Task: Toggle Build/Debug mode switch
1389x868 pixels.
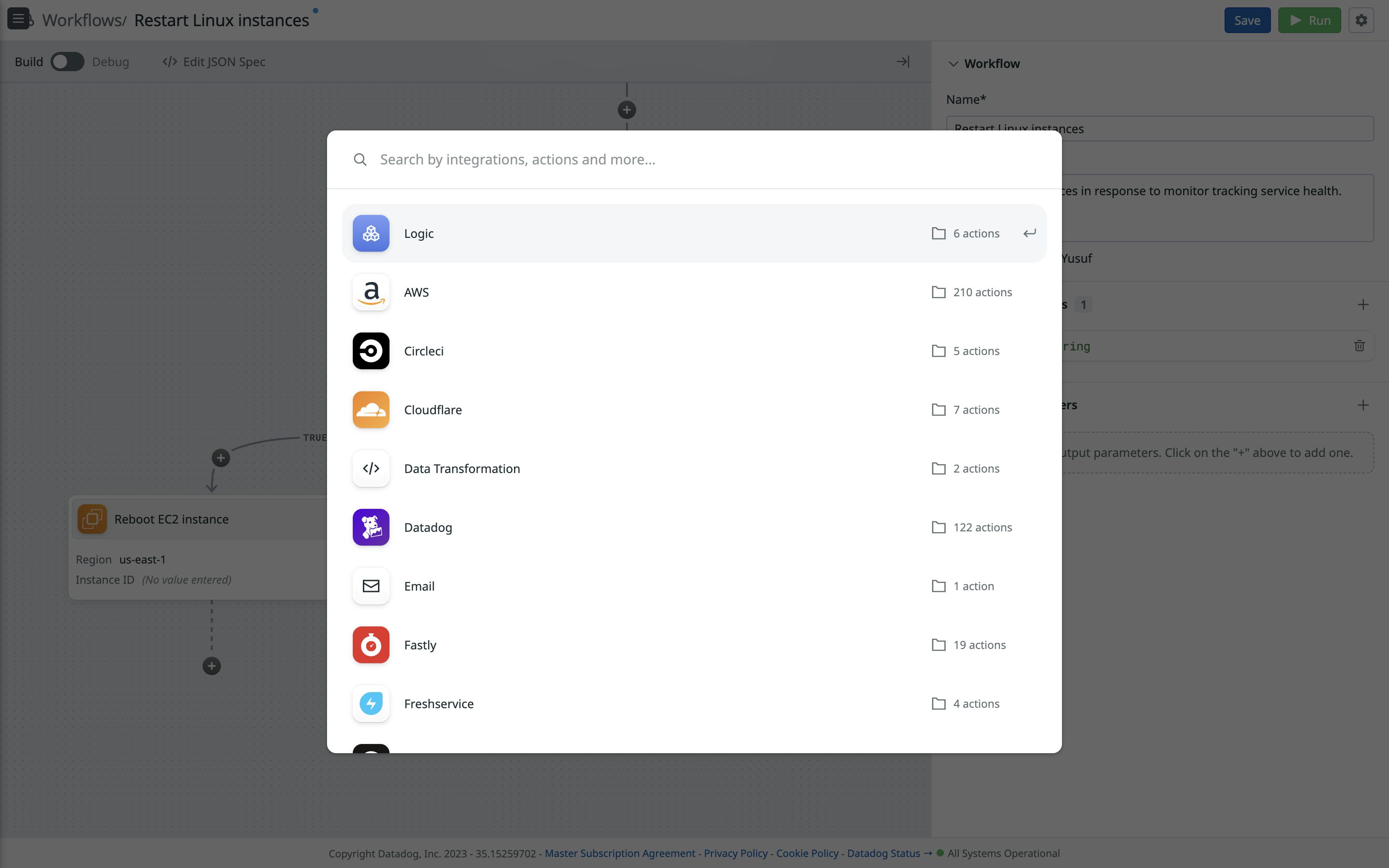Action: (x=67, y=62)
